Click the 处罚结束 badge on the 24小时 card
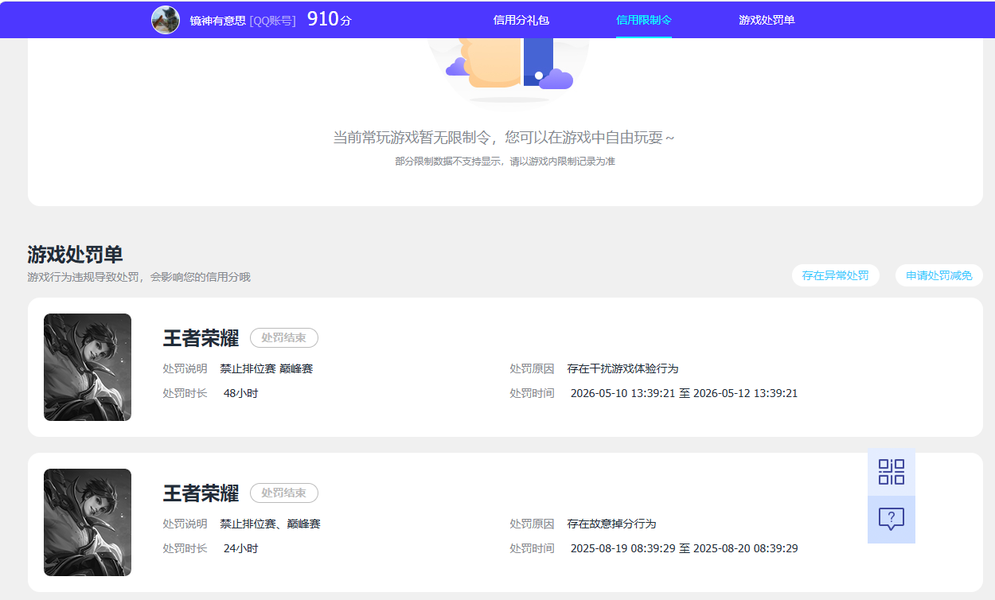 coord(284,493)
